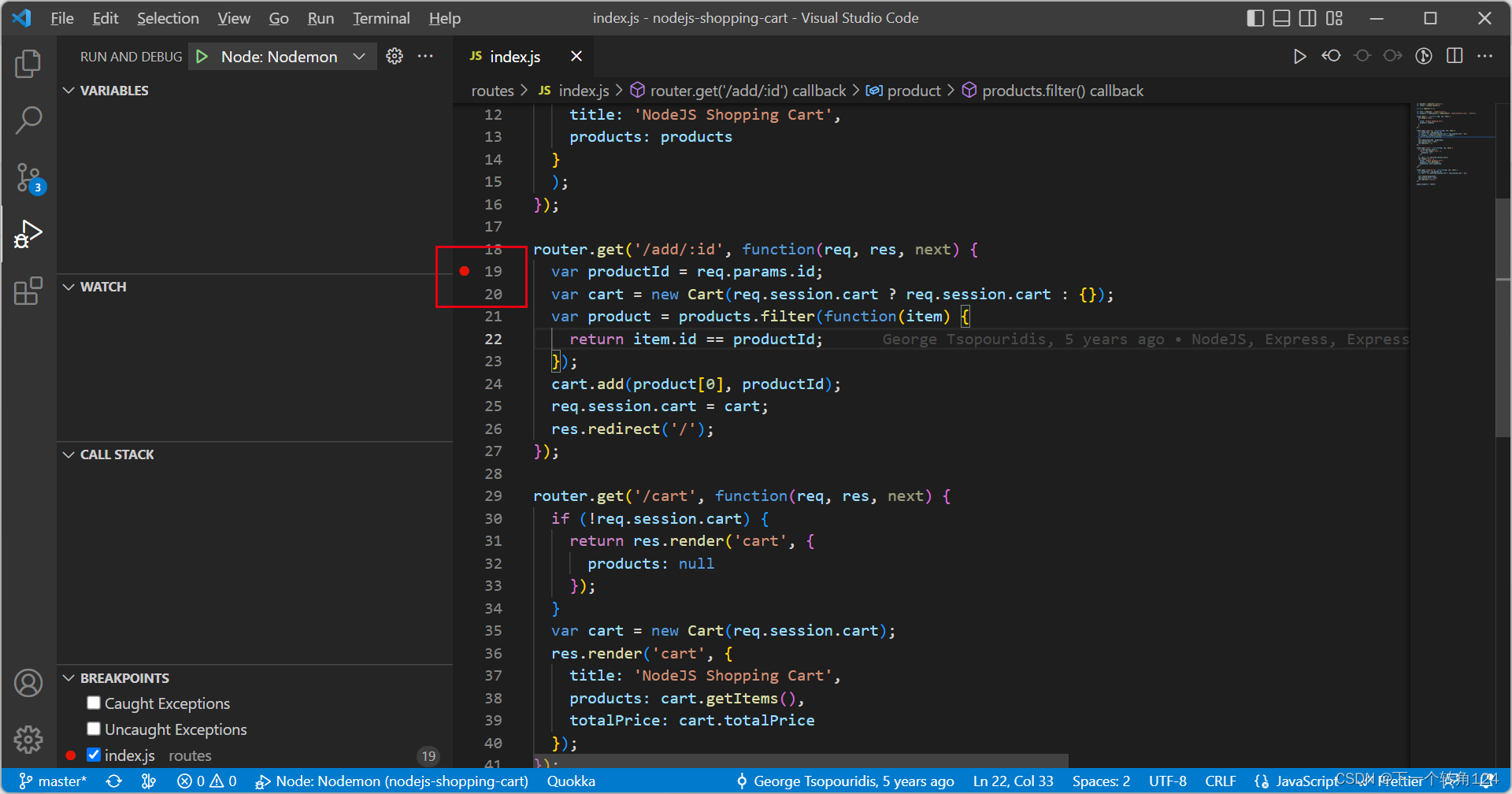Screen dimensions: 1512x794
Task: Open the Extensions view
Action: 28,291
